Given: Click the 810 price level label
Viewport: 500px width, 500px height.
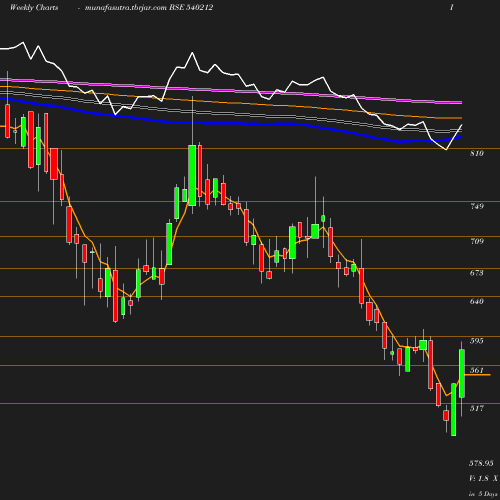Looking at the screenshot, I should click(x=477, y=153).
